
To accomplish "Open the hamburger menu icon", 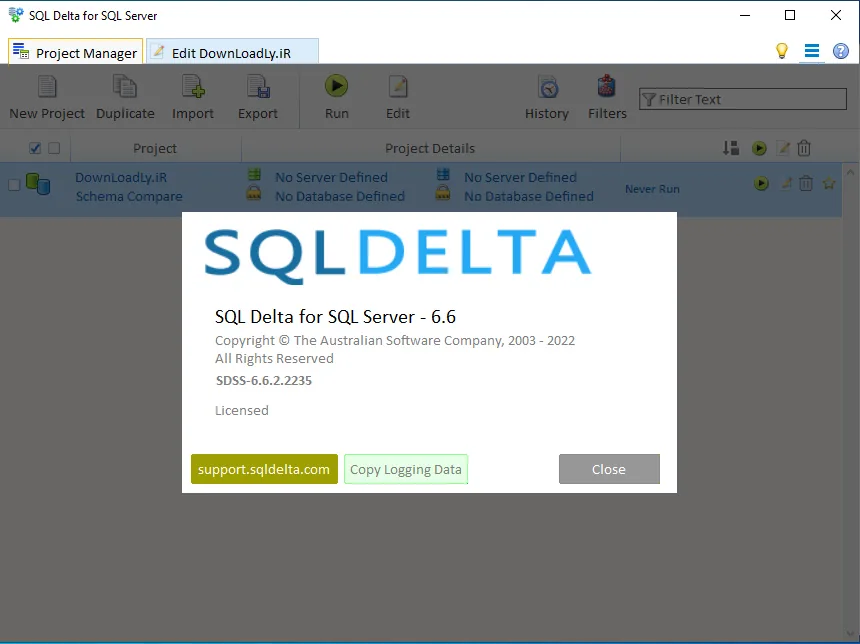I will (812, 51).
